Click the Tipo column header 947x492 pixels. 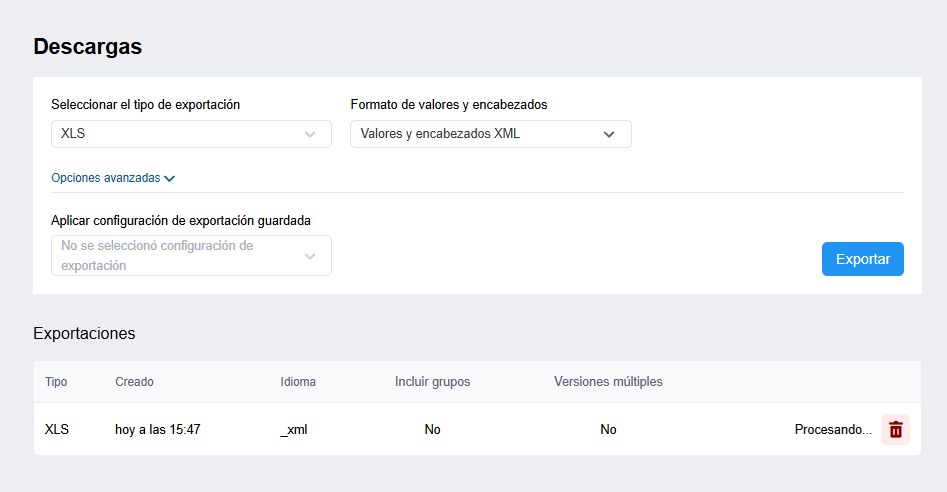pos(56,382)
